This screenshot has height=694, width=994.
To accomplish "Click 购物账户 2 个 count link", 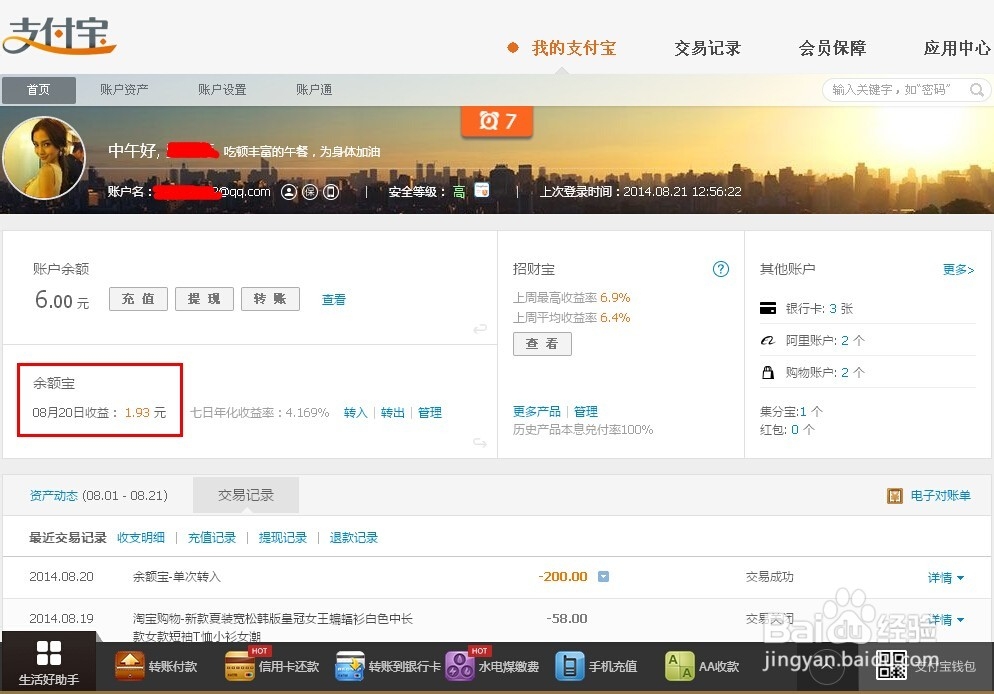I will 845,372.
